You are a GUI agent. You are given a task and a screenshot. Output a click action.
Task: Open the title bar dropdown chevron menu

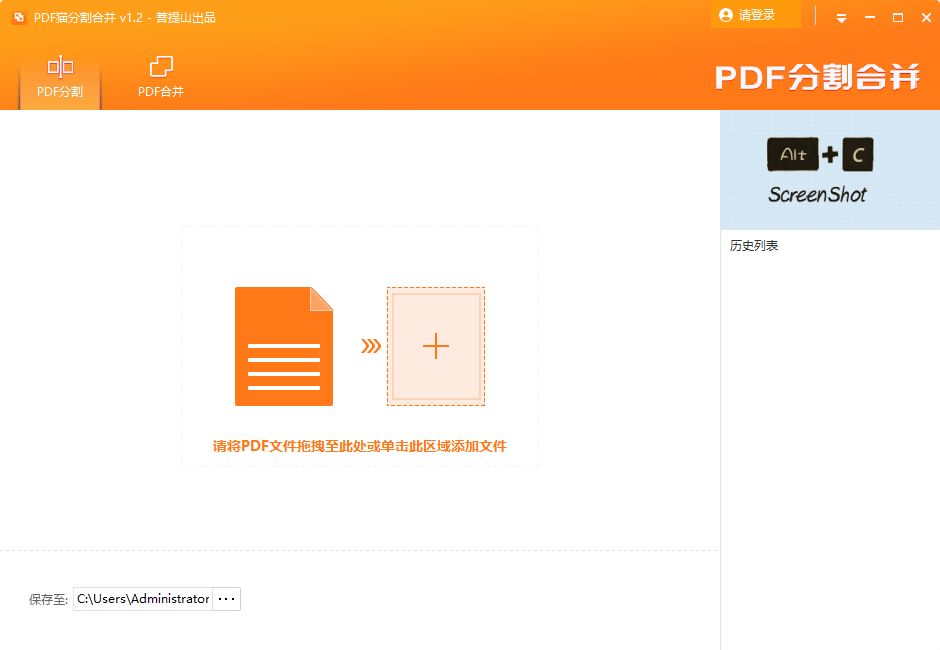point(841,17)
